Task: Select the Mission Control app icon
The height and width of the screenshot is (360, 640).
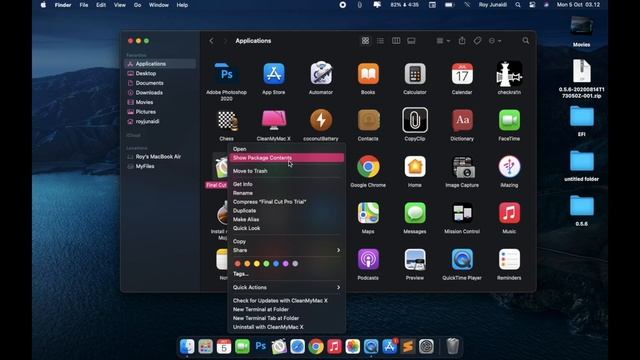Action: (462, 213)
